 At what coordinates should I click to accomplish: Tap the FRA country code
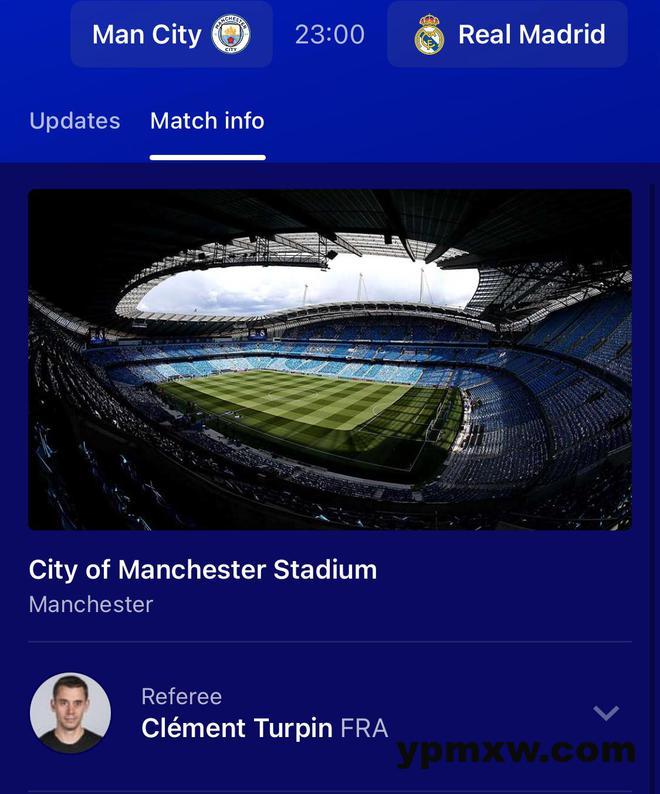[364, 729]
